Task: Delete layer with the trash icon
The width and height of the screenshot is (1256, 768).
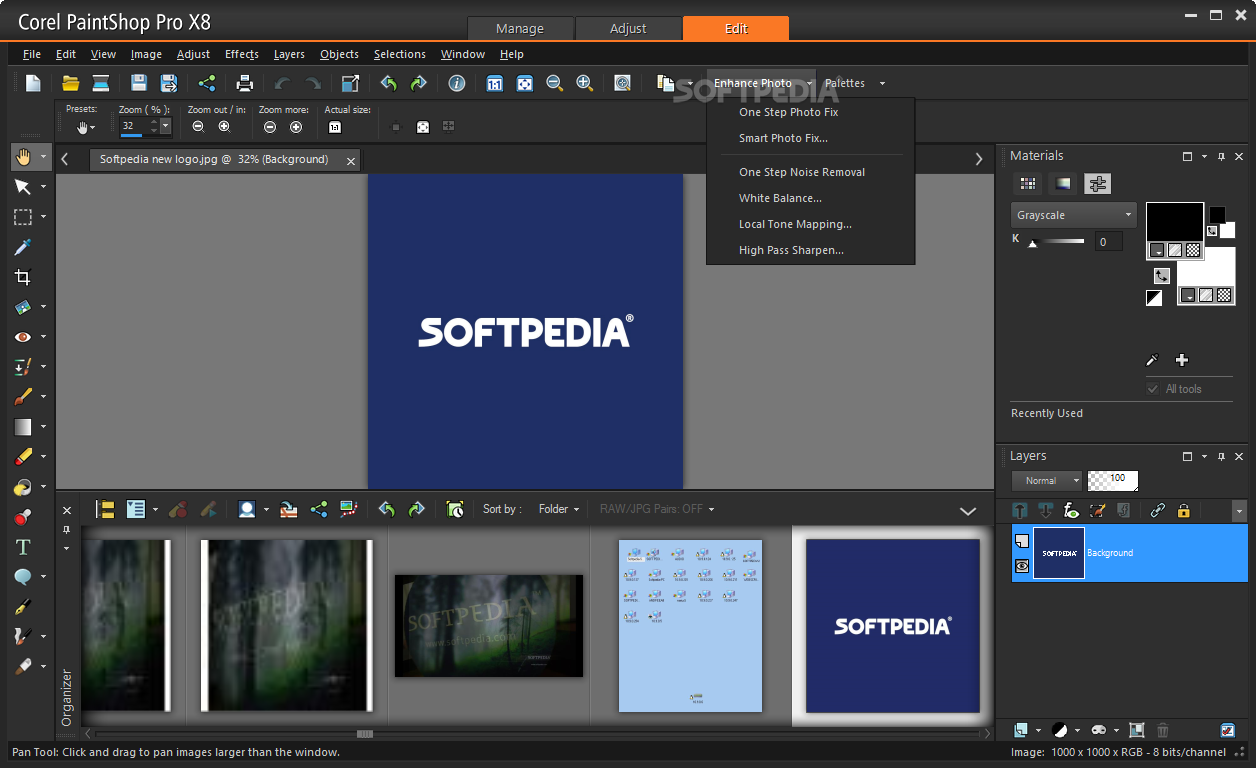Action: point(1163,731)
